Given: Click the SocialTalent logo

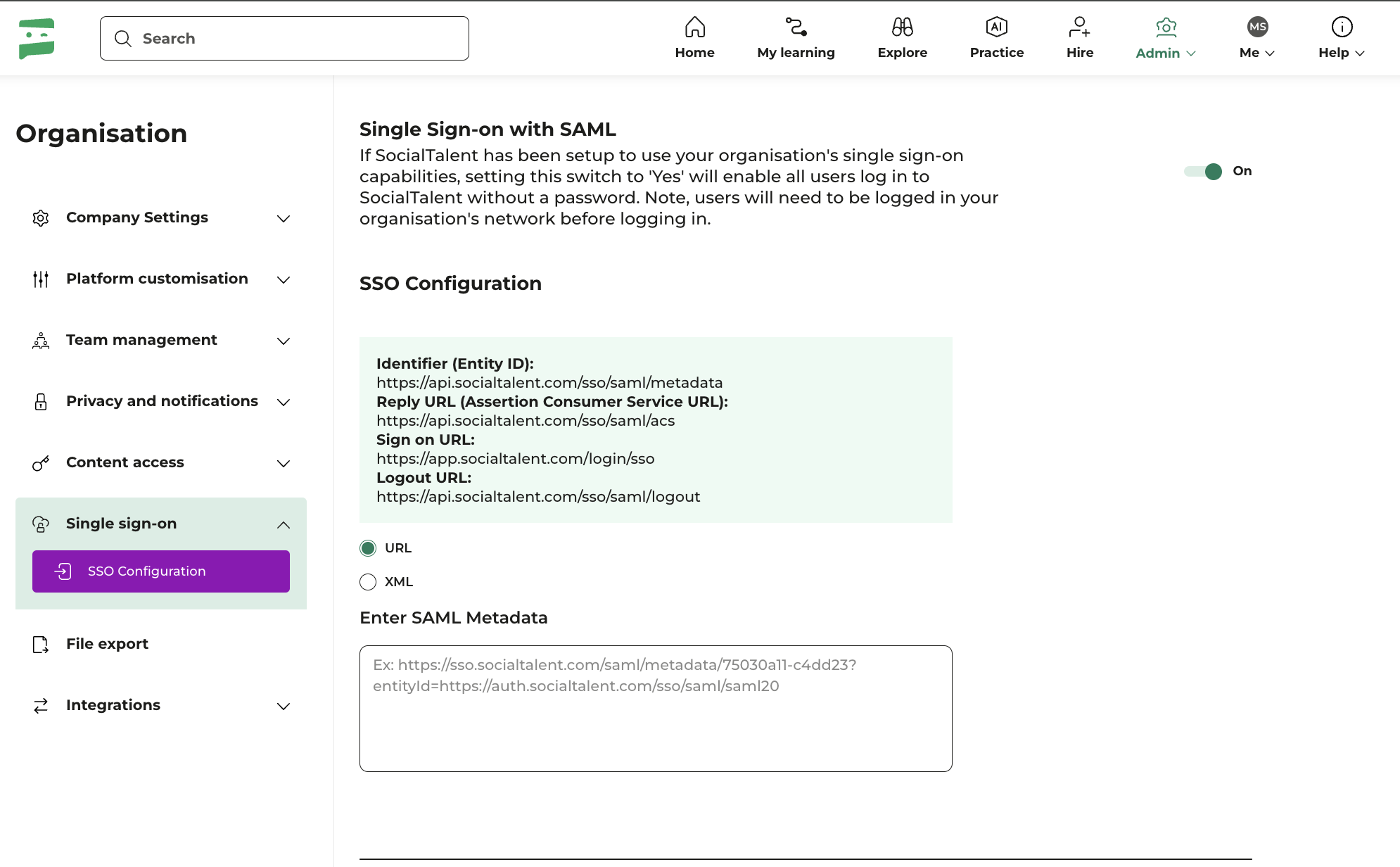Looking at the screenshot, I should tap(37, 39).
